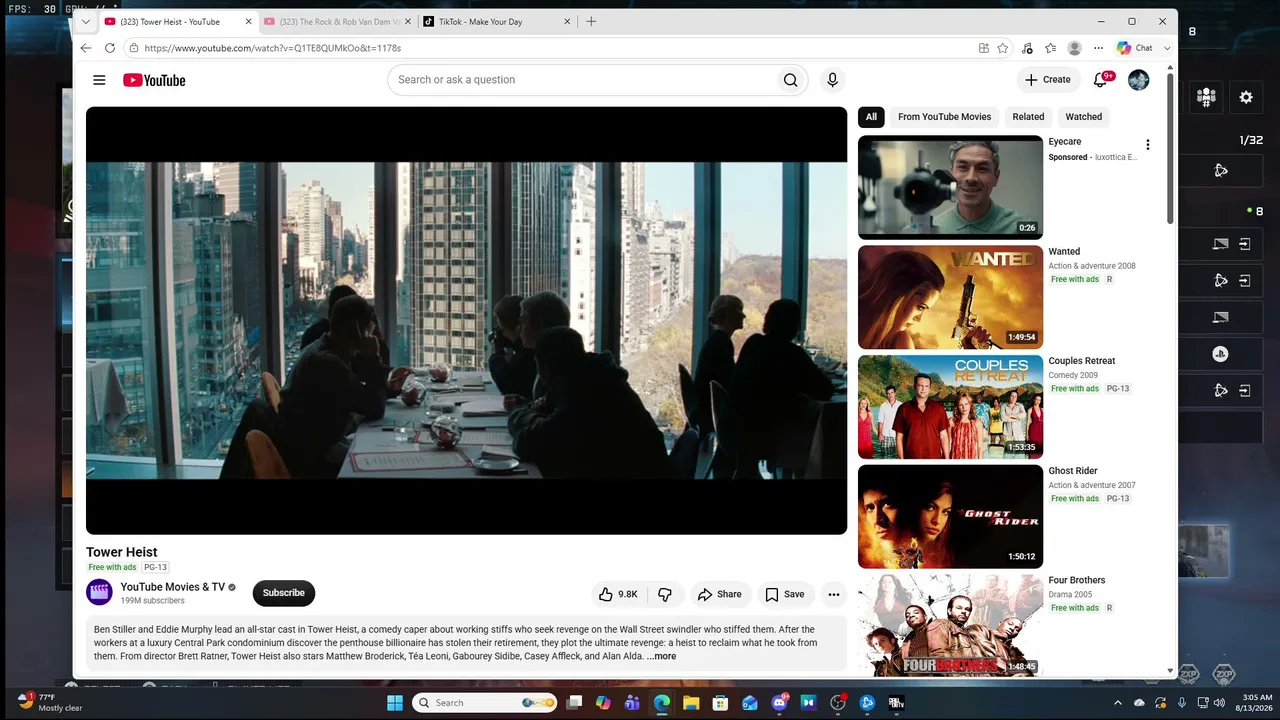The height and width of the screenshot is (720, 1280).
Task: Open the browser media control icon
Action: click(x=1027, y=48)
